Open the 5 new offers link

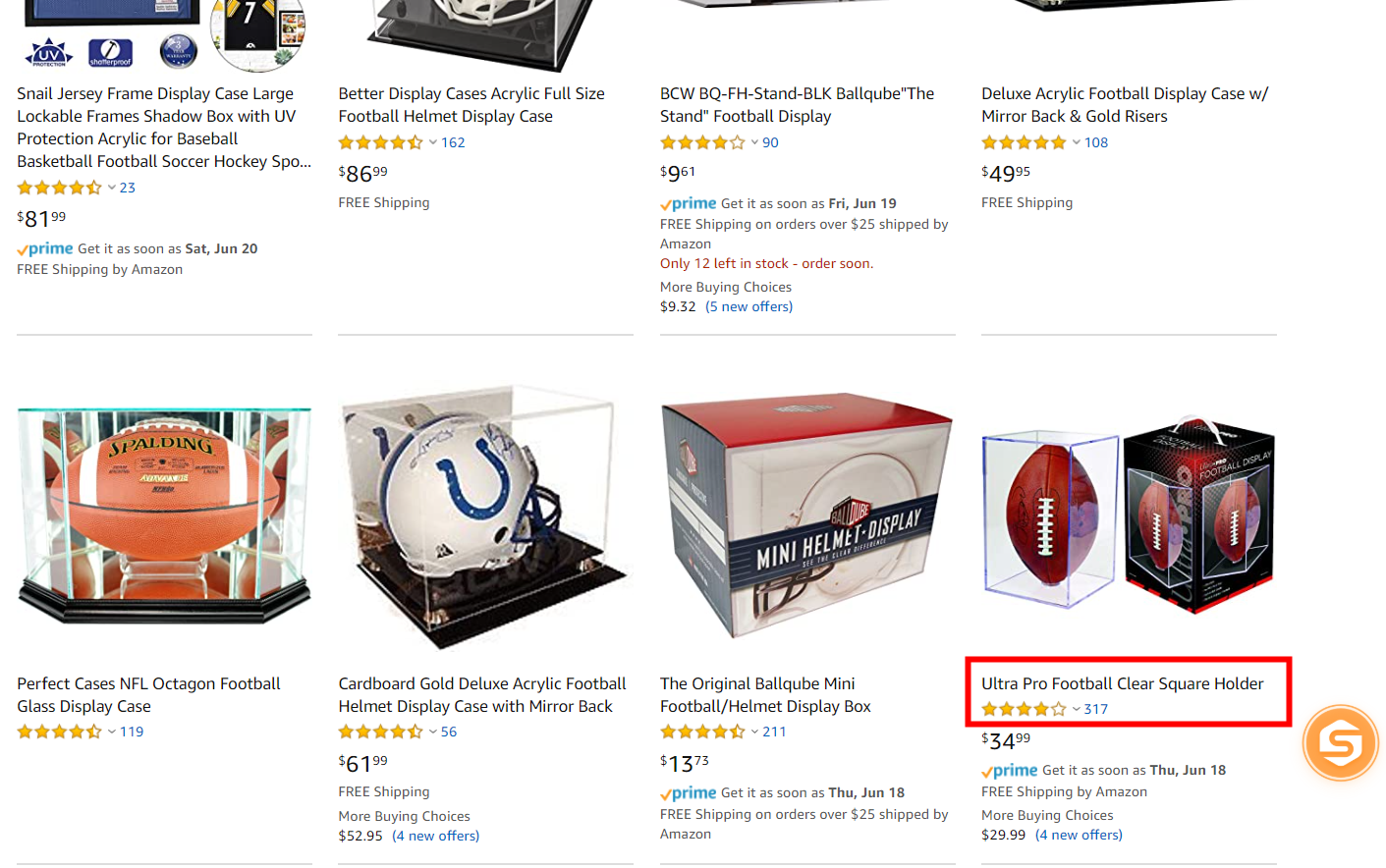[x=748, y=306]
